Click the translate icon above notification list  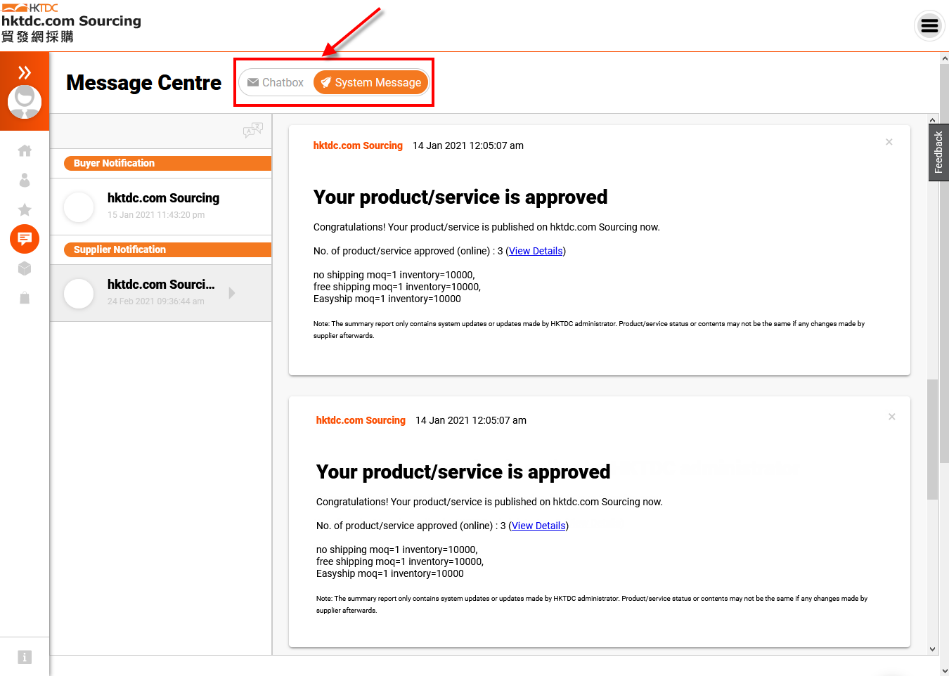pyautogui.click(x=252, y=130)
